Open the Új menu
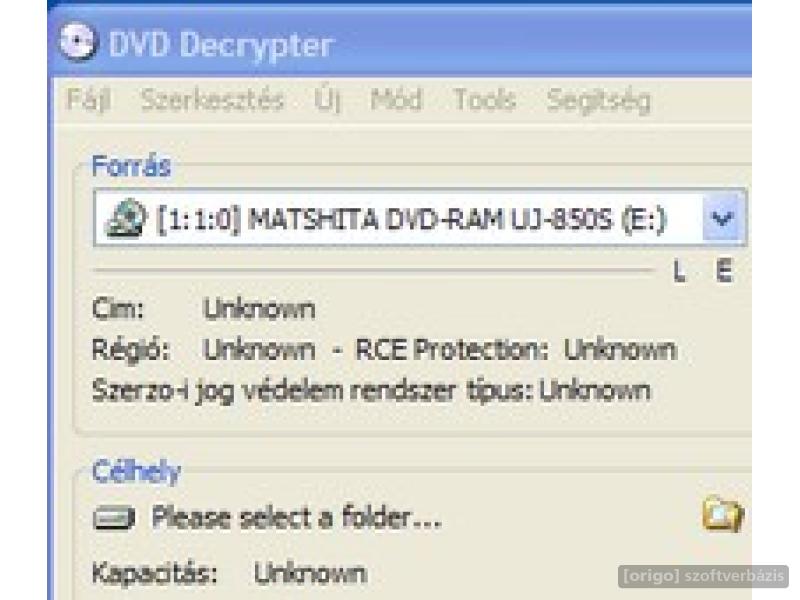 click(327, 100)
